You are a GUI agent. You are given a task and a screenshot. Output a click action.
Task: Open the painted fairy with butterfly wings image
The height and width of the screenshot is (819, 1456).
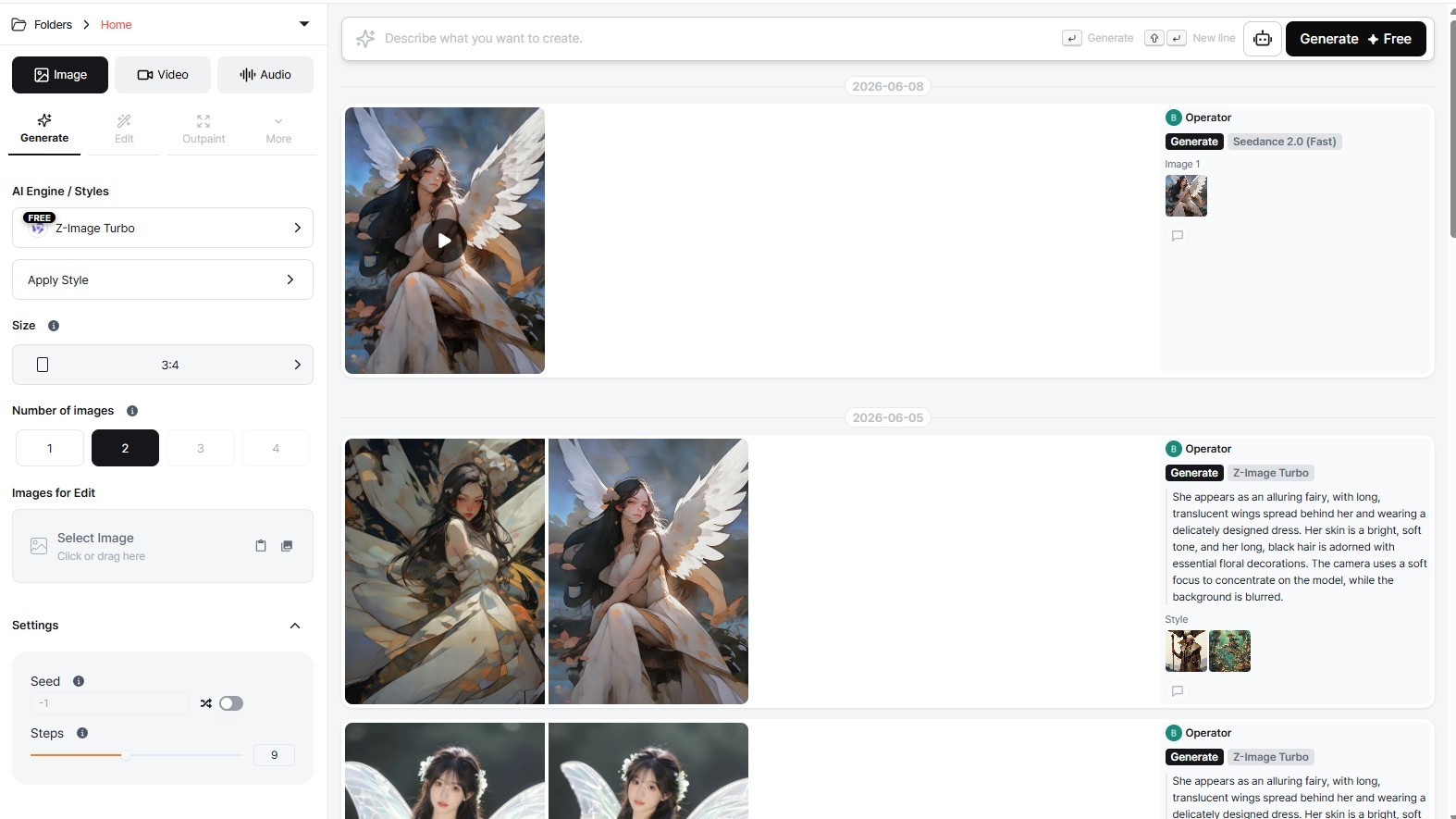(445, 571)
